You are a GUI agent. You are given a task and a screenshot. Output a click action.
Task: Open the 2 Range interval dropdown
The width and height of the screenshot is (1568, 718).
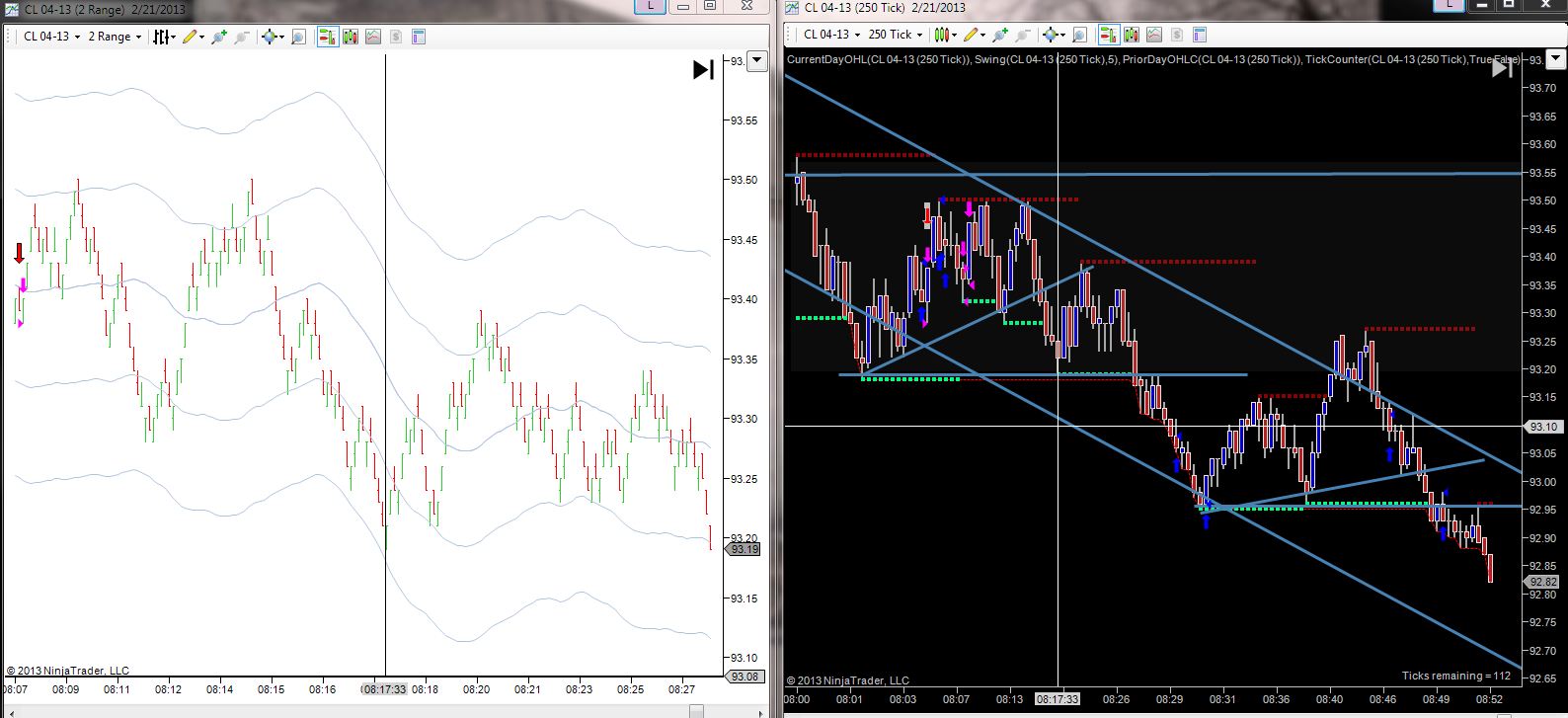pos(115,37)
